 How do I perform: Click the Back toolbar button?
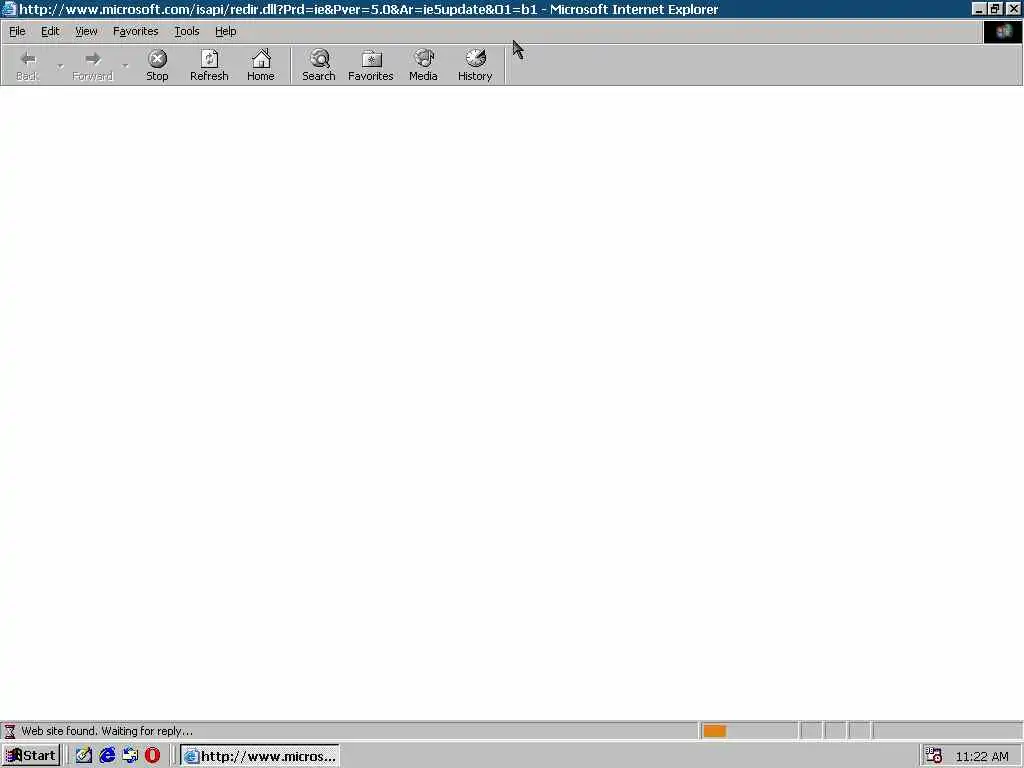(x=27, y=65)
